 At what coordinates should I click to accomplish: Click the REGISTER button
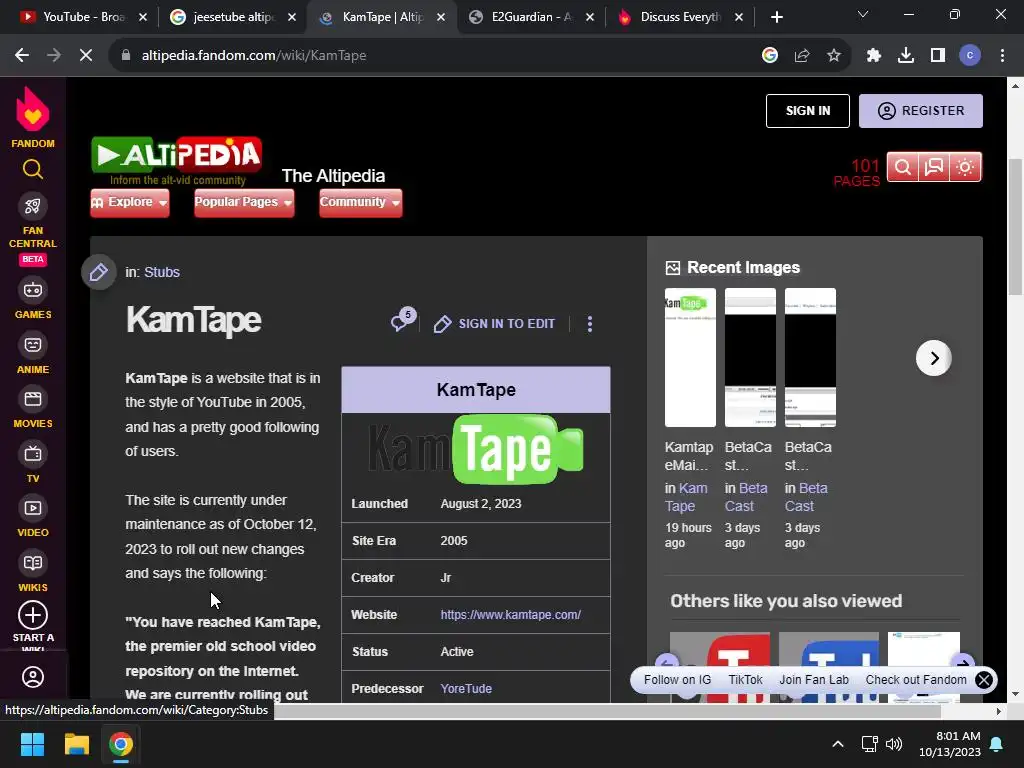(x=921, y=111)
